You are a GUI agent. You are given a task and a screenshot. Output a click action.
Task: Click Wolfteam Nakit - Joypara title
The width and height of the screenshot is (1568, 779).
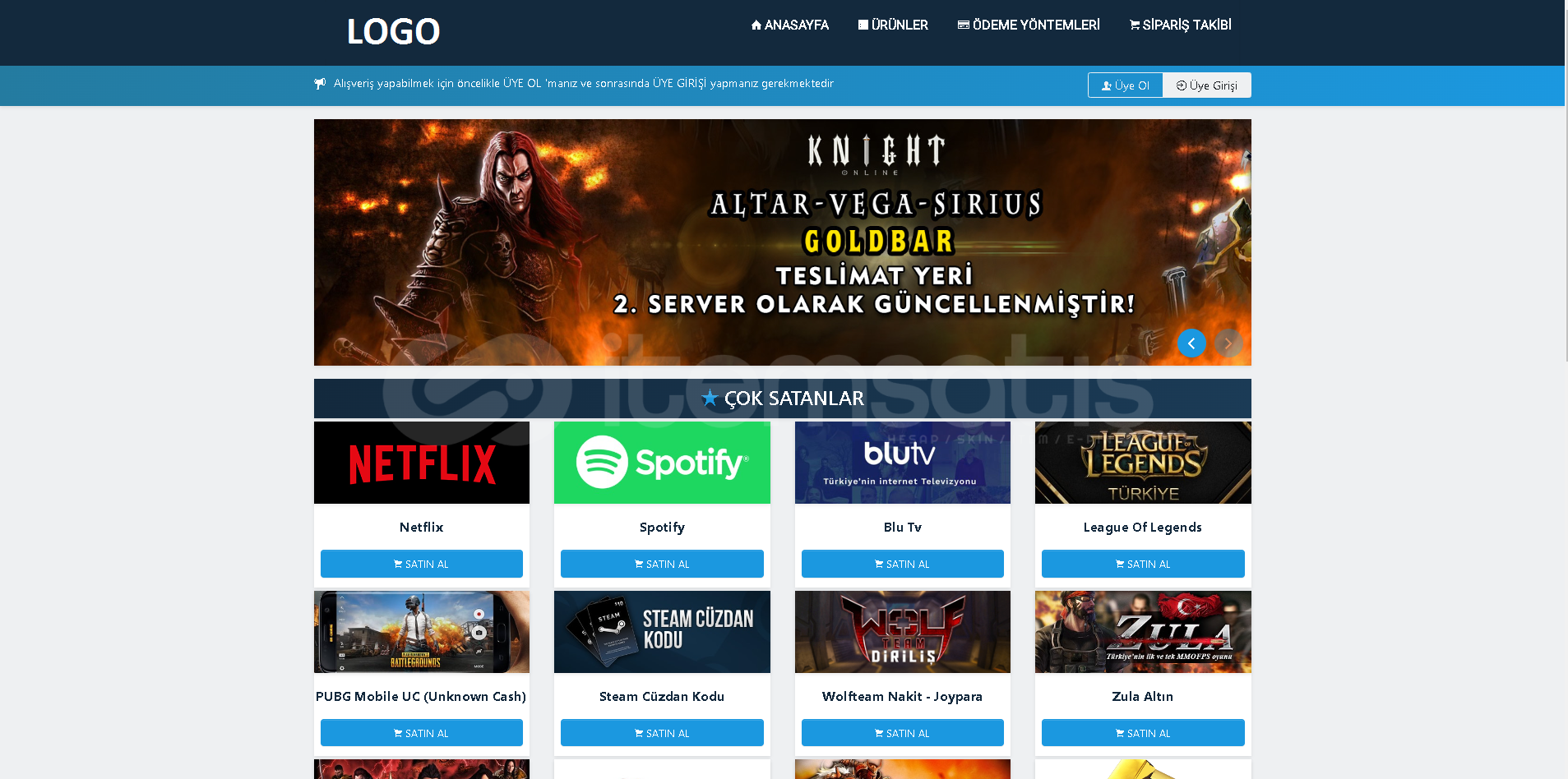click(x=903, y=697)
